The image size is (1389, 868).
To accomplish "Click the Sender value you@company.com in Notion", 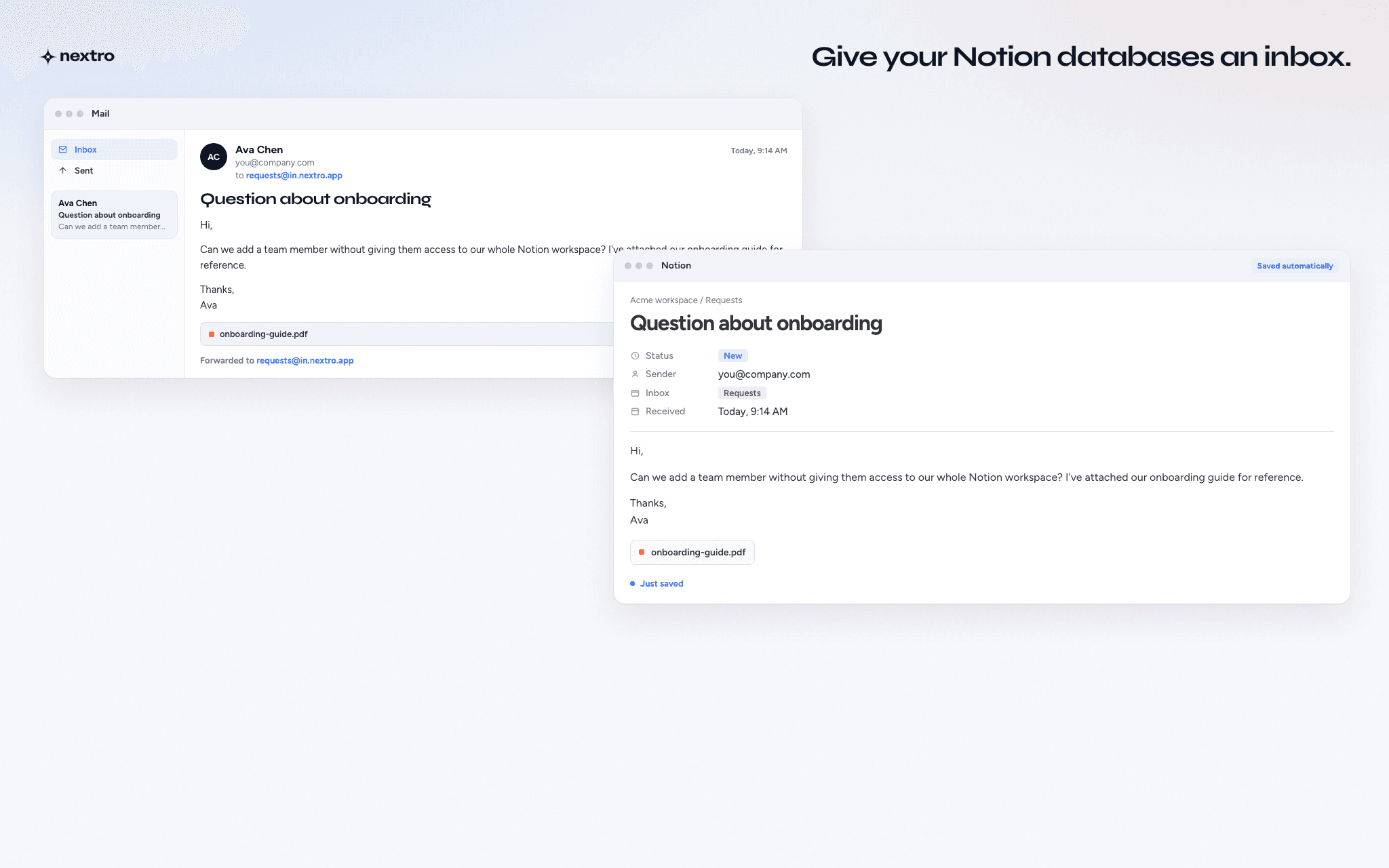I will [x=764, y=374].
